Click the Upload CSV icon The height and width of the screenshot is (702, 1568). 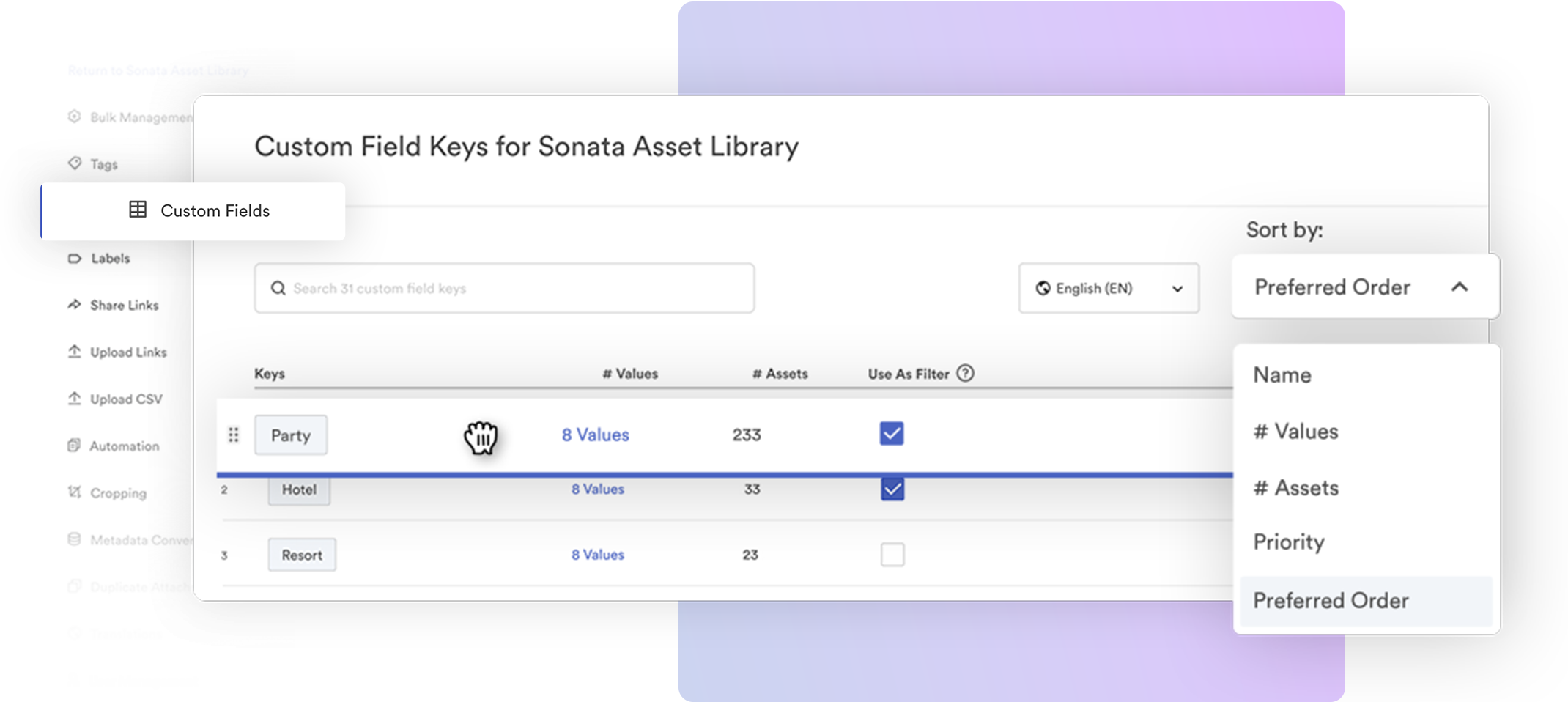(75, 398)
